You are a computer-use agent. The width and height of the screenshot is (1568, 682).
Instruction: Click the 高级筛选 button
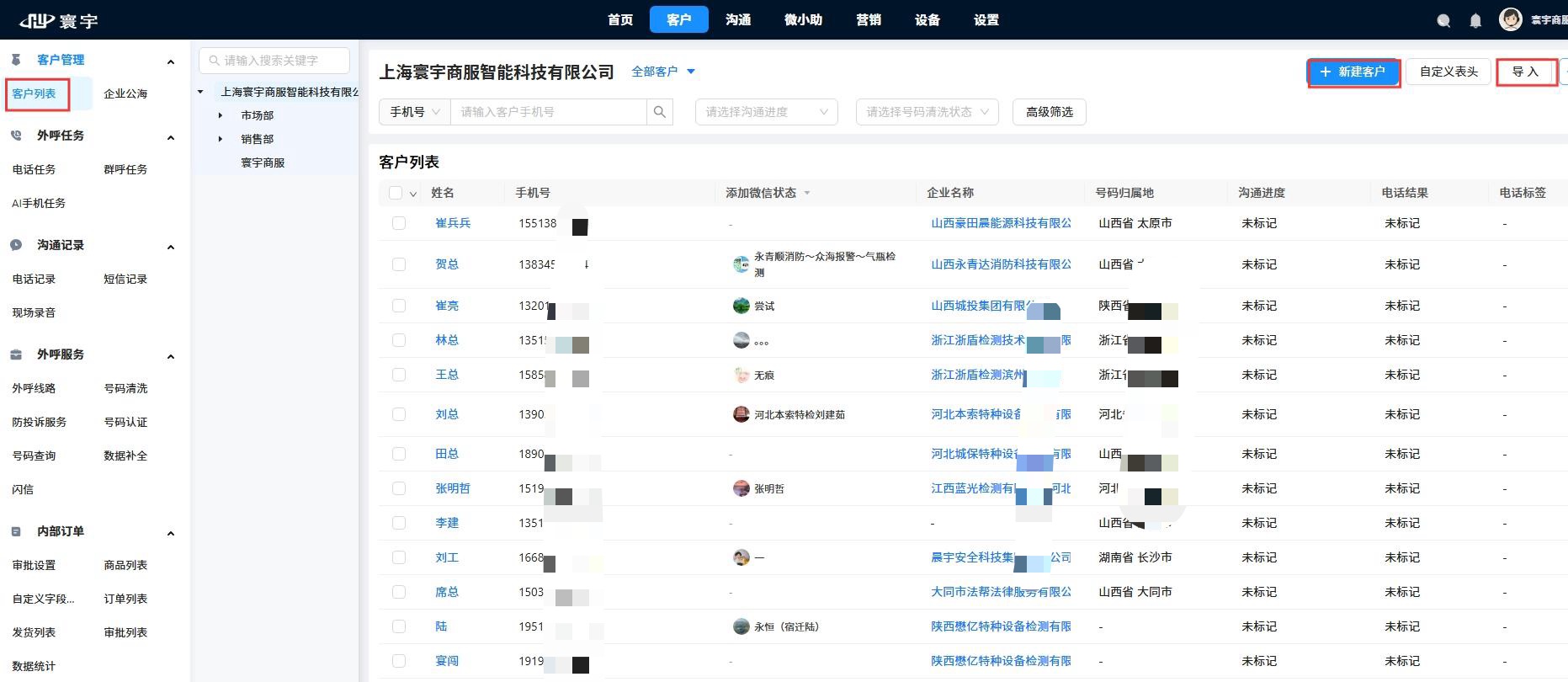click(x=1050, y=112)
